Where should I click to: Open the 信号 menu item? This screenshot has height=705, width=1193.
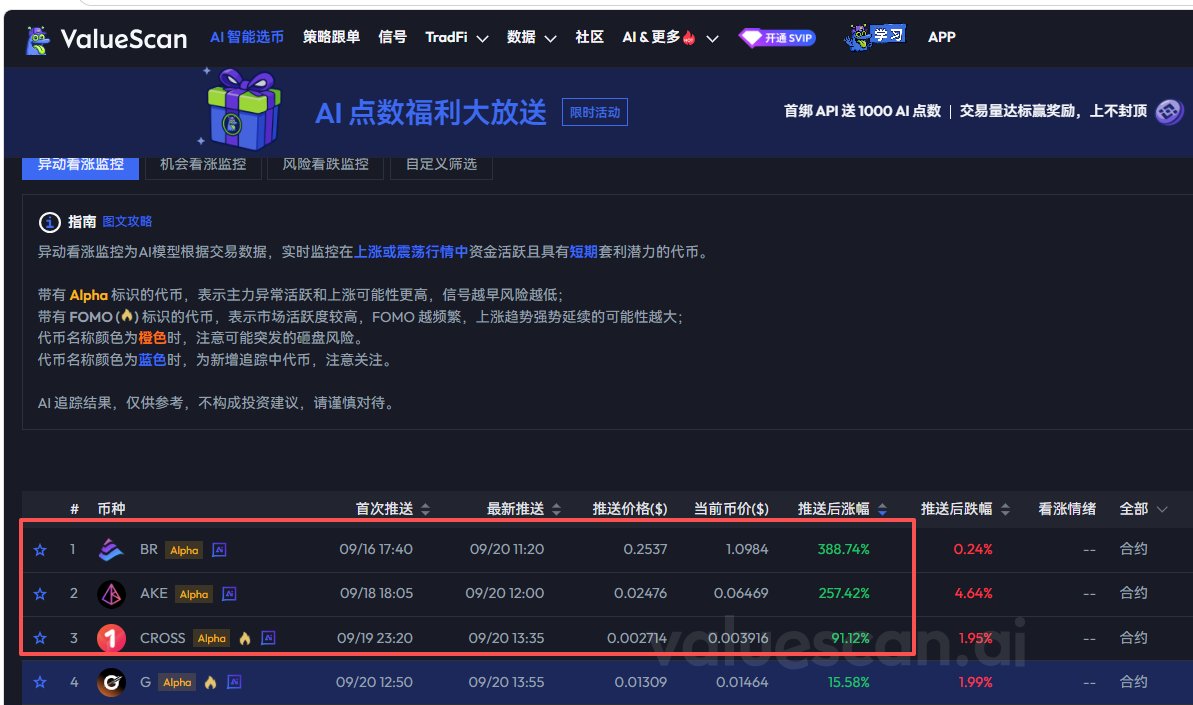coord(393,37)
